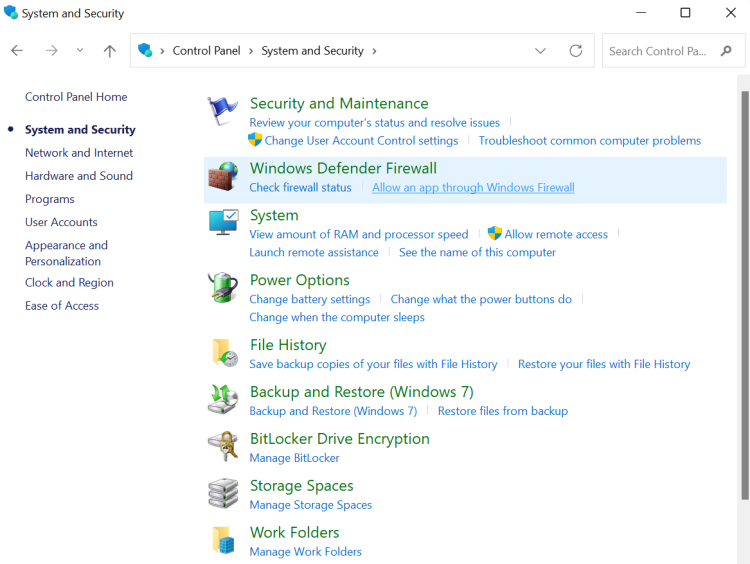Click the Backup and Restore drive icon
The height and width of the screenshot is (564, 750).
tap(223, 399)
